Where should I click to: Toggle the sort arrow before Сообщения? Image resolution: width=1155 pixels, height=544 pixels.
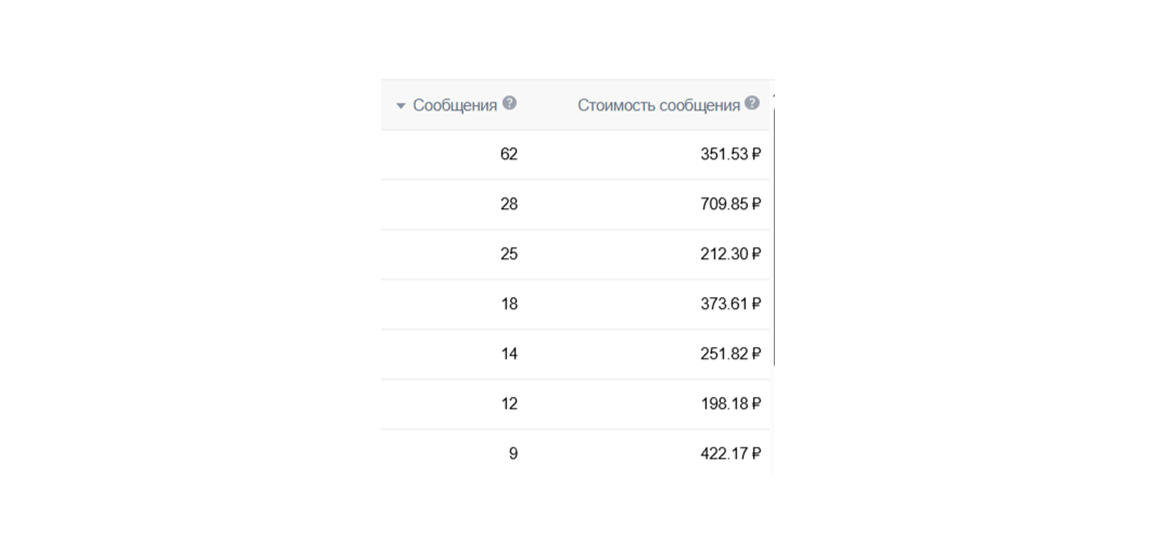tap(401, 106)
